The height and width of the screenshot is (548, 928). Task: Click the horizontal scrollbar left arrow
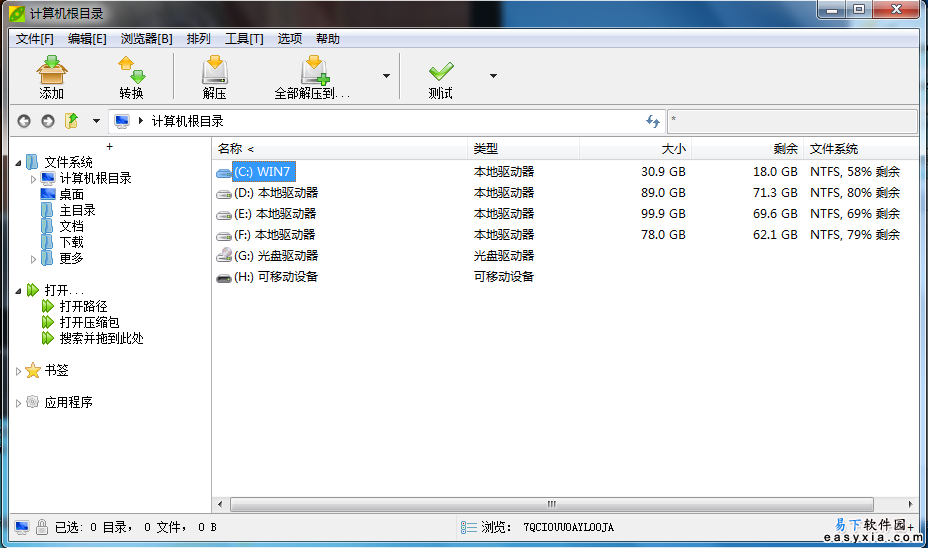[220, 504]
